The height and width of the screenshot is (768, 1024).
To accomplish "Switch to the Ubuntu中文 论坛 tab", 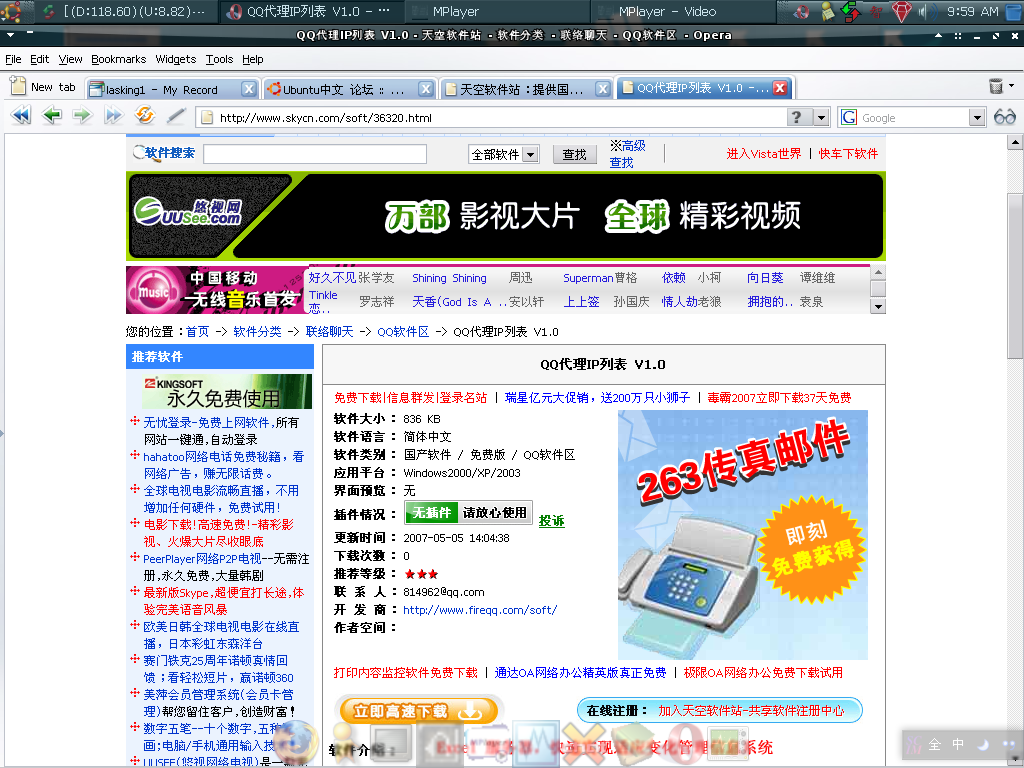I will pyautogui.click(x=349, y=89).
